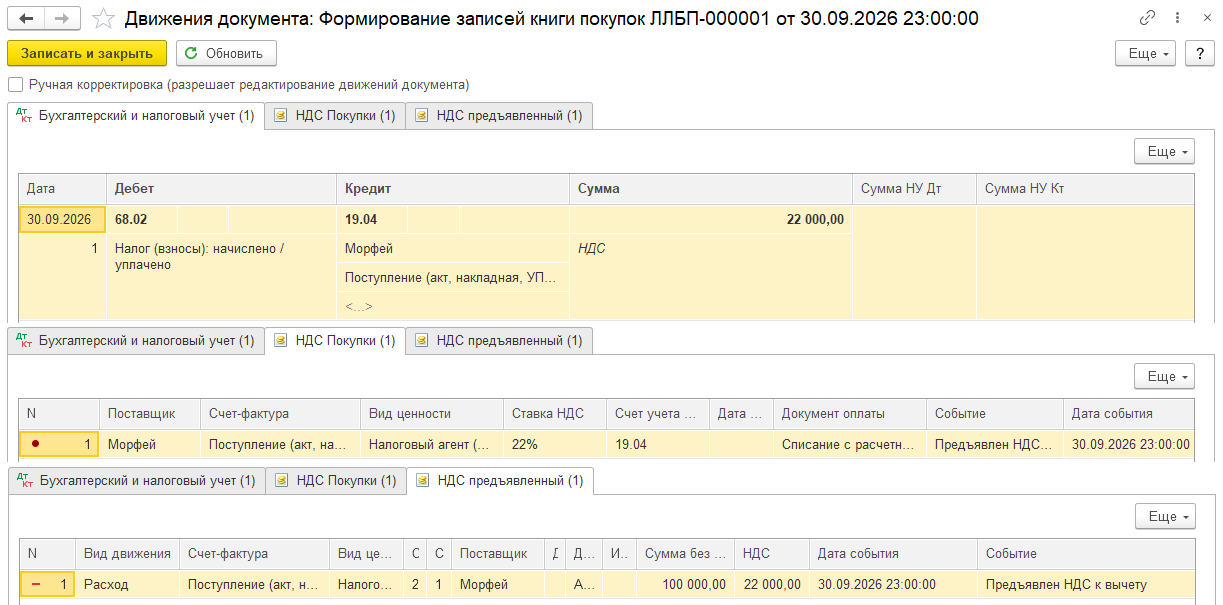
Task: Click Морфей supplier cell in bottom table
Action: point(497,584)
